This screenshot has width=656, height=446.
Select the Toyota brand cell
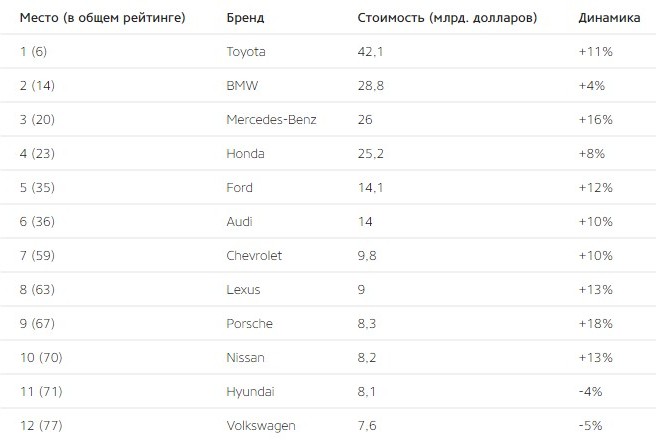coord(246,52)
